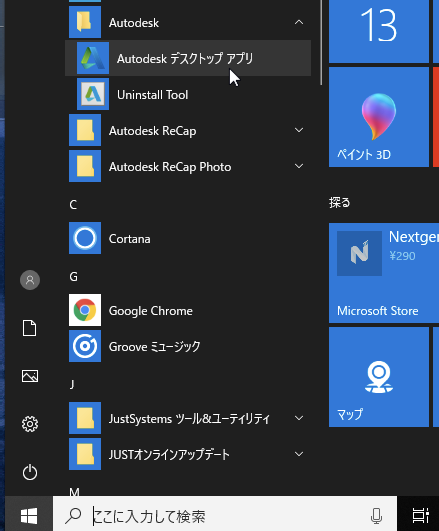439x531 pixels.
Task: Click the letter J section header
Action: 72,384
